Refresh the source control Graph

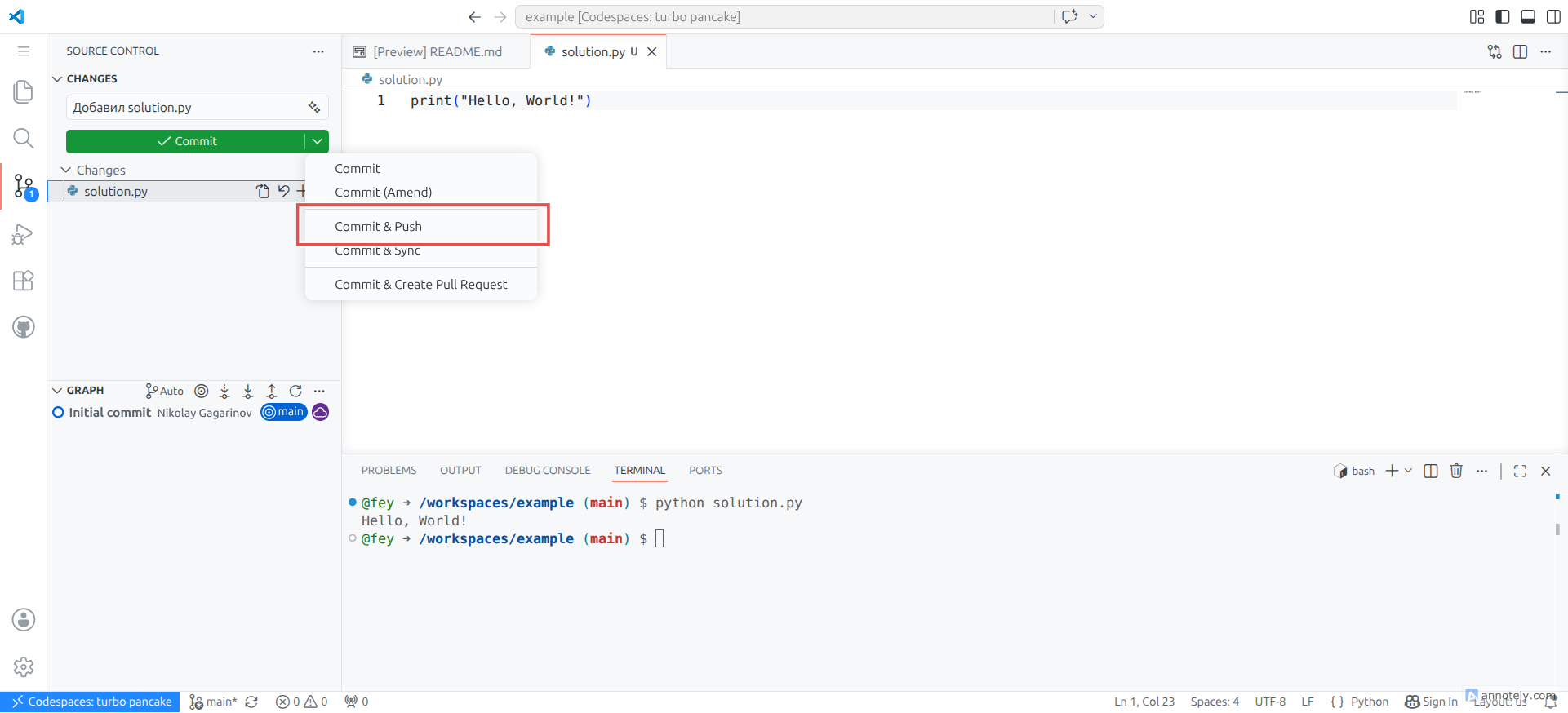(x=295, y=391)
